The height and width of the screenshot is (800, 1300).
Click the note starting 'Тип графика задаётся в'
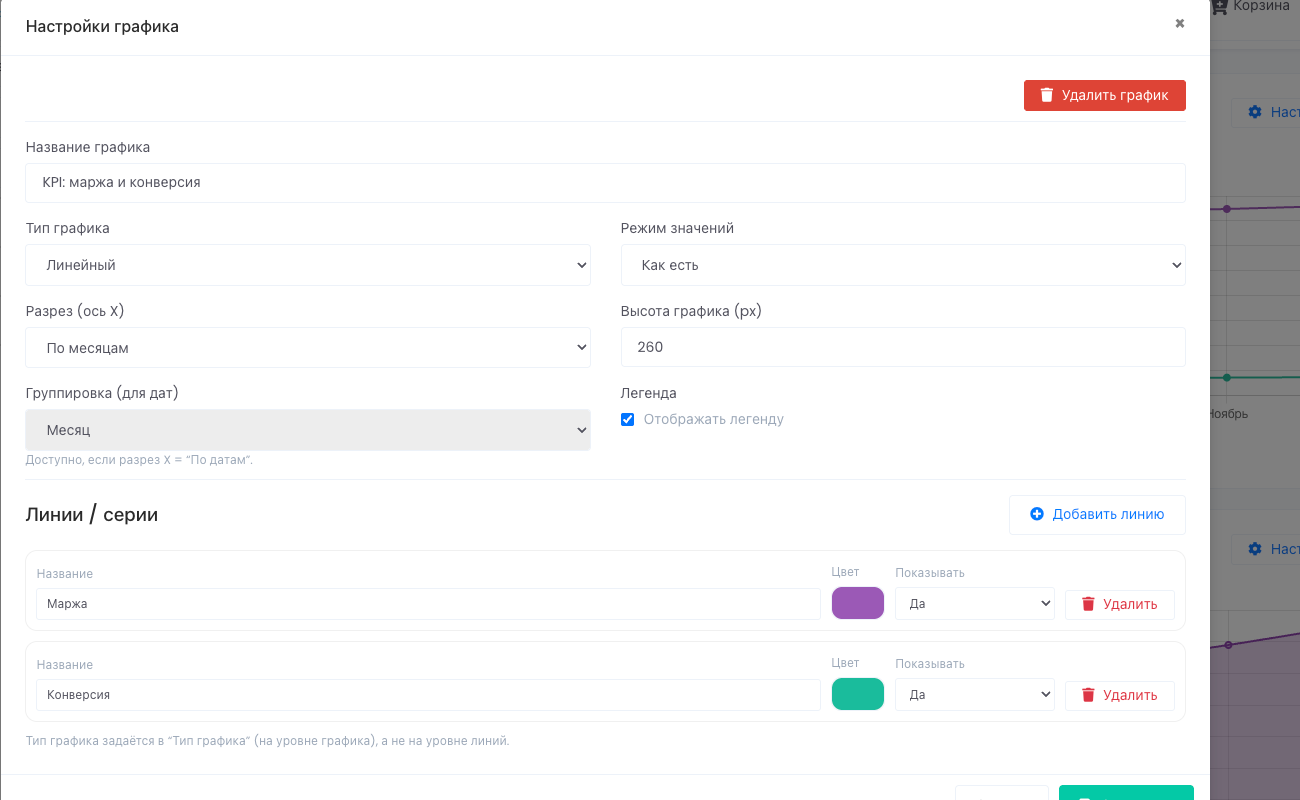pyautogui.click(x=267, y=741)
